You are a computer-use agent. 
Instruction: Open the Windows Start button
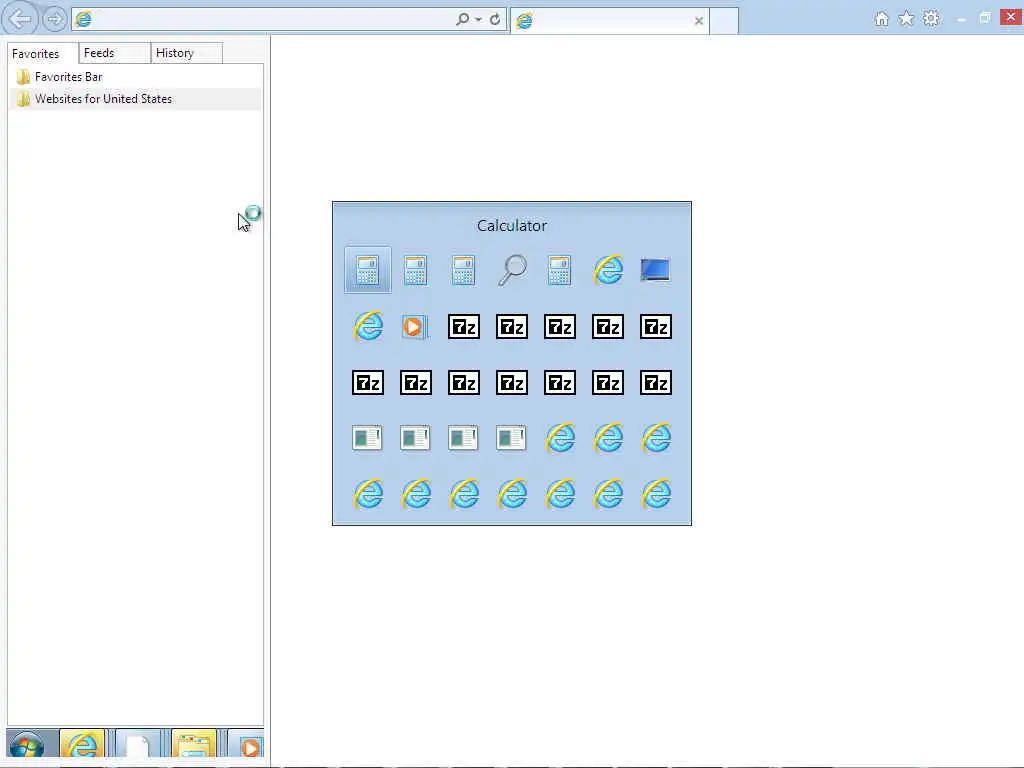(27, 744)
